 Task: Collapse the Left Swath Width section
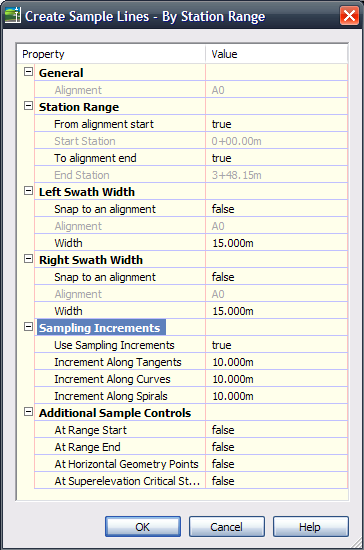tap(28, 191)
